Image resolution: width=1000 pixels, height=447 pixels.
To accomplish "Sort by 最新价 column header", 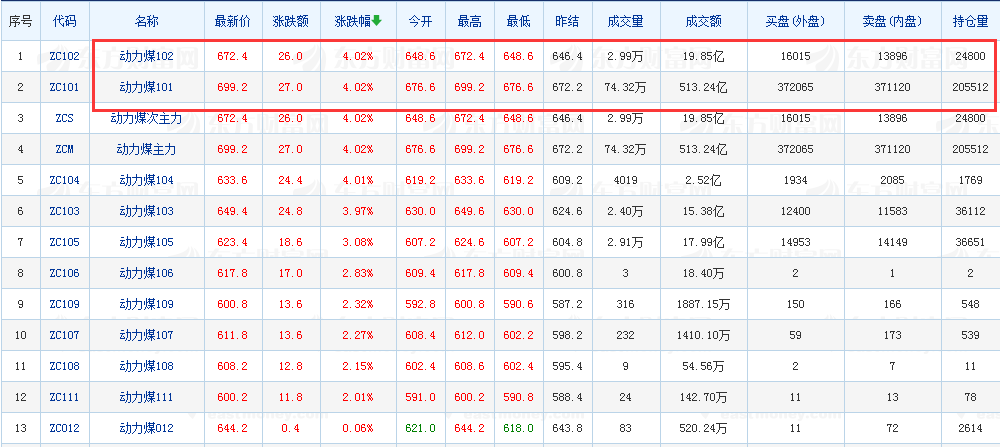I will pyautogui.click(x=232, y=21).
